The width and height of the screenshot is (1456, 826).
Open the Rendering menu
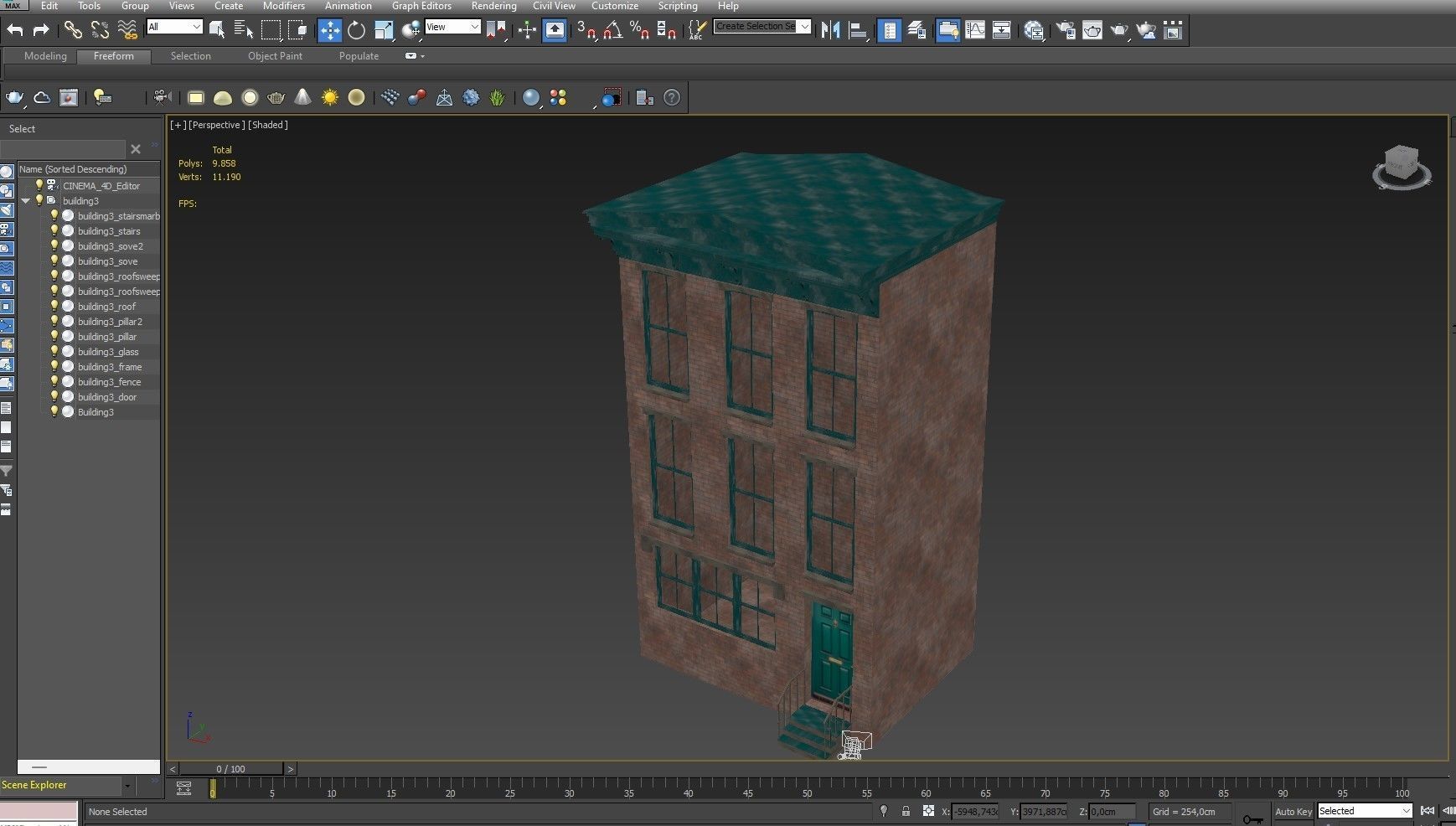(x=493, y=6)
